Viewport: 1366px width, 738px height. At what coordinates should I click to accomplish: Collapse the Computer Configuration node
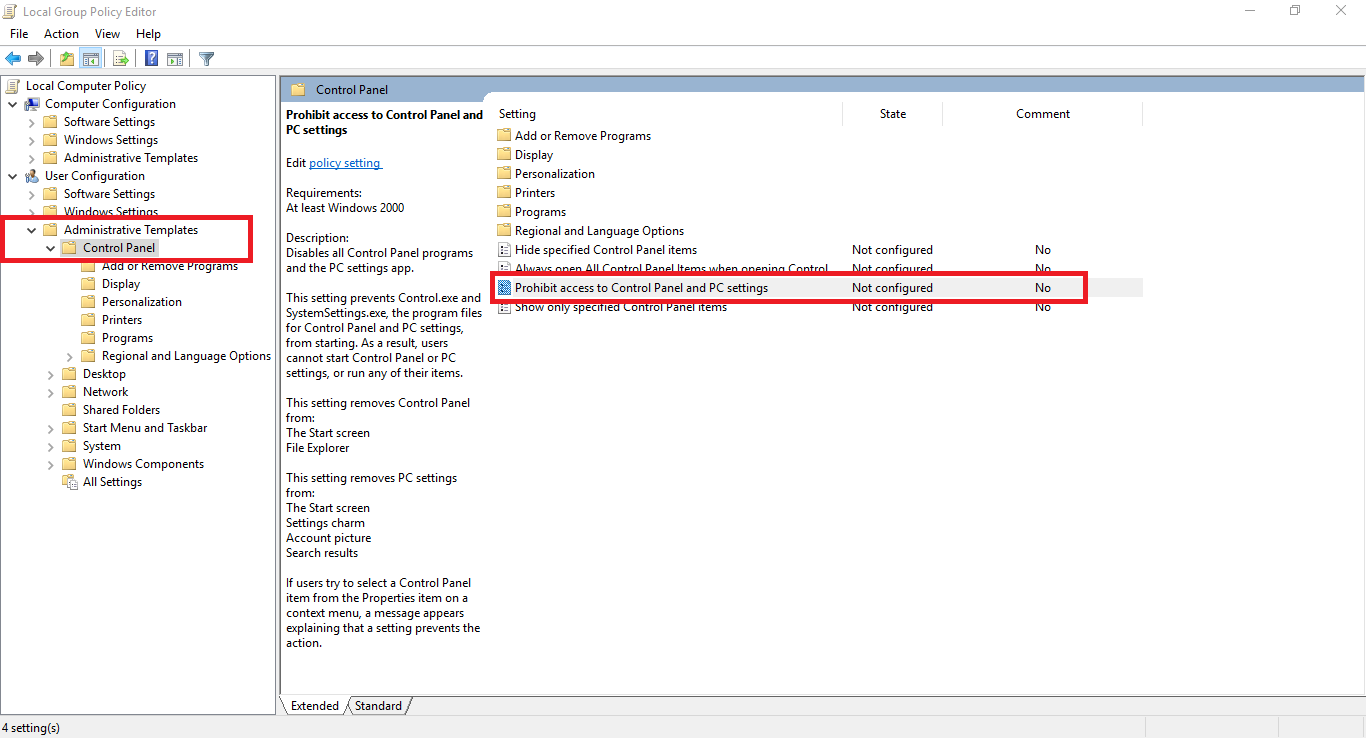click(x=13, y=103)
